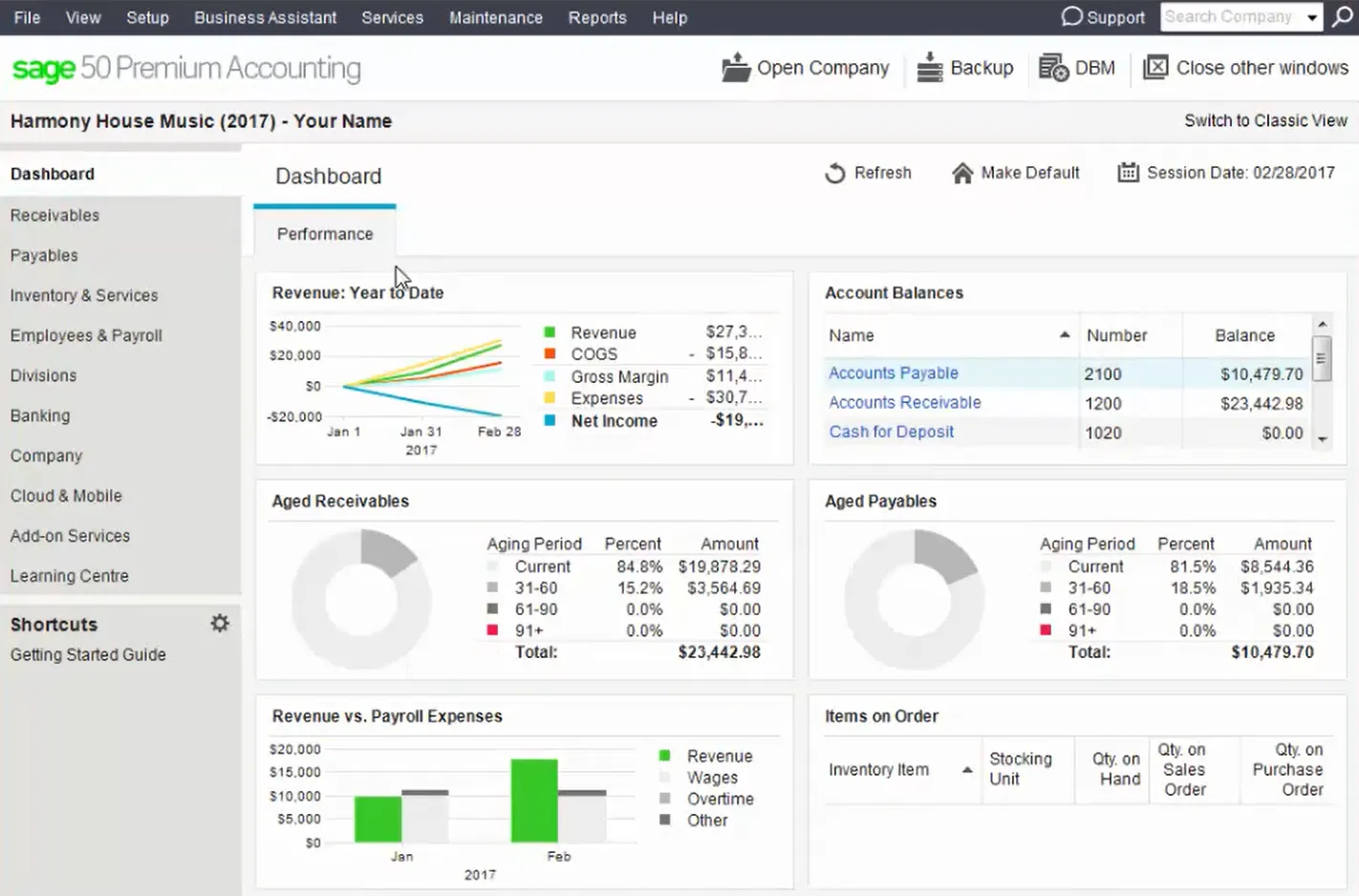Image resolution: width=1359 pixels, height=896 pixels.
Task: Click the Support chat bubble icon
Action: (1072, 17)
